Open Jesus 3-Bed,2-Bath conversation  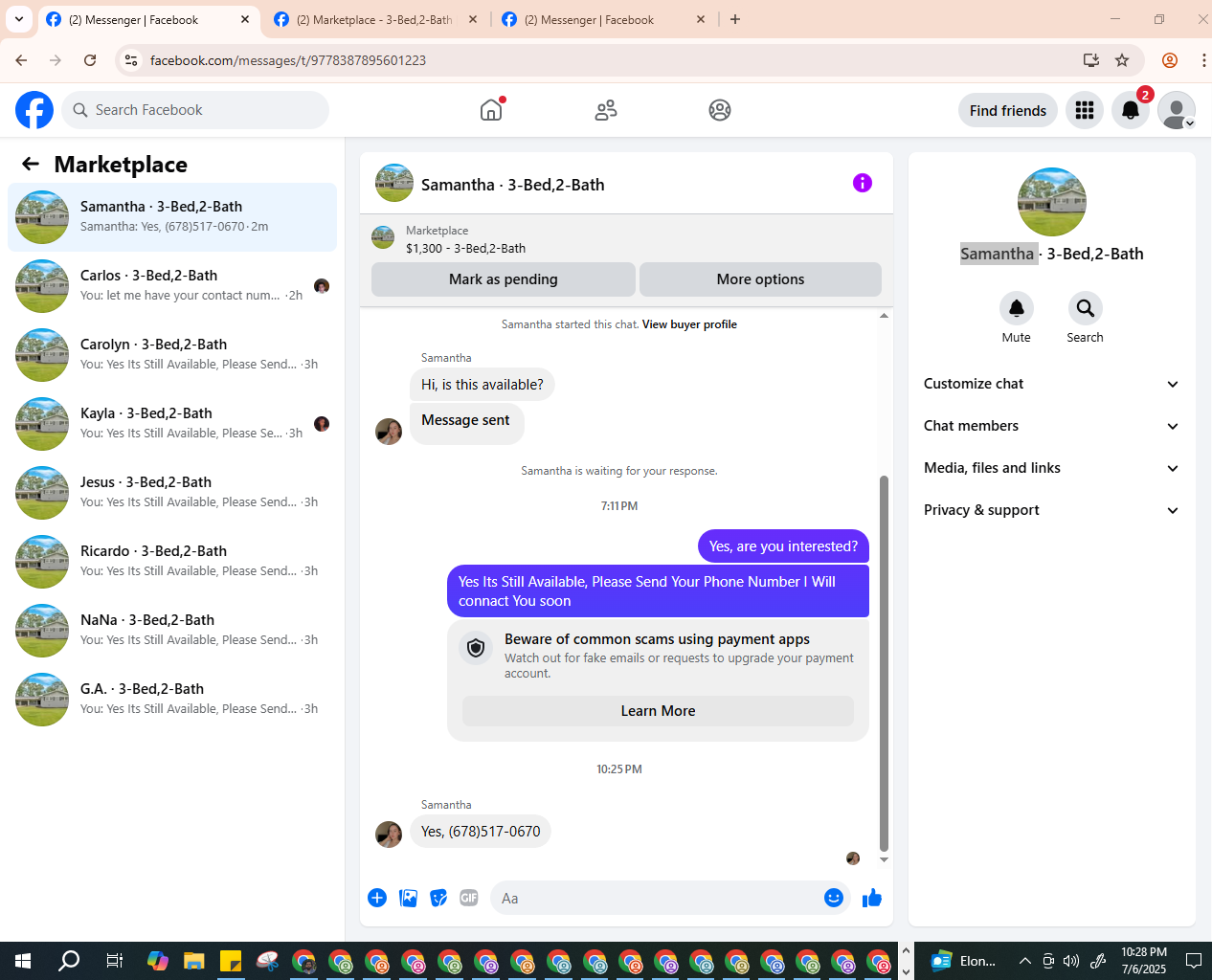pos(172,493)
